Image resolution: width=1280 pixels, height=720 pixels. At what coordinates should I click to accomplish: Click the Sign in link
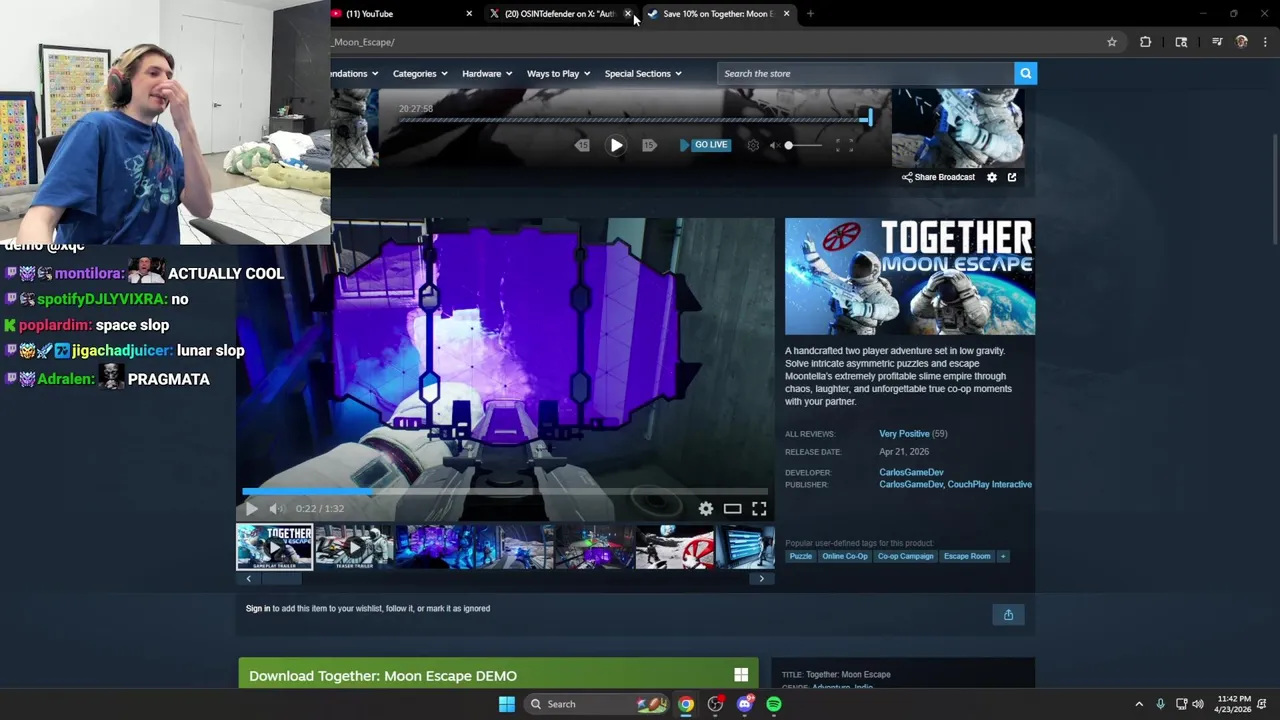pos(258,608)
